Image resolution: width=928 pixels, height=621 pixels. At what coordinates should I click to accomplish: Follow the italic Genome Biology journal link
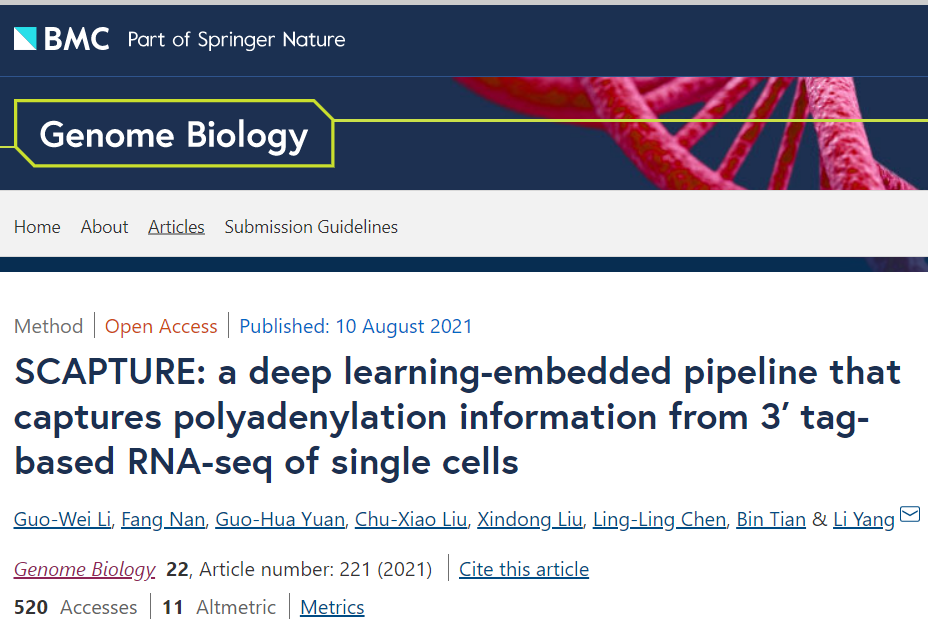coord(85,570)
